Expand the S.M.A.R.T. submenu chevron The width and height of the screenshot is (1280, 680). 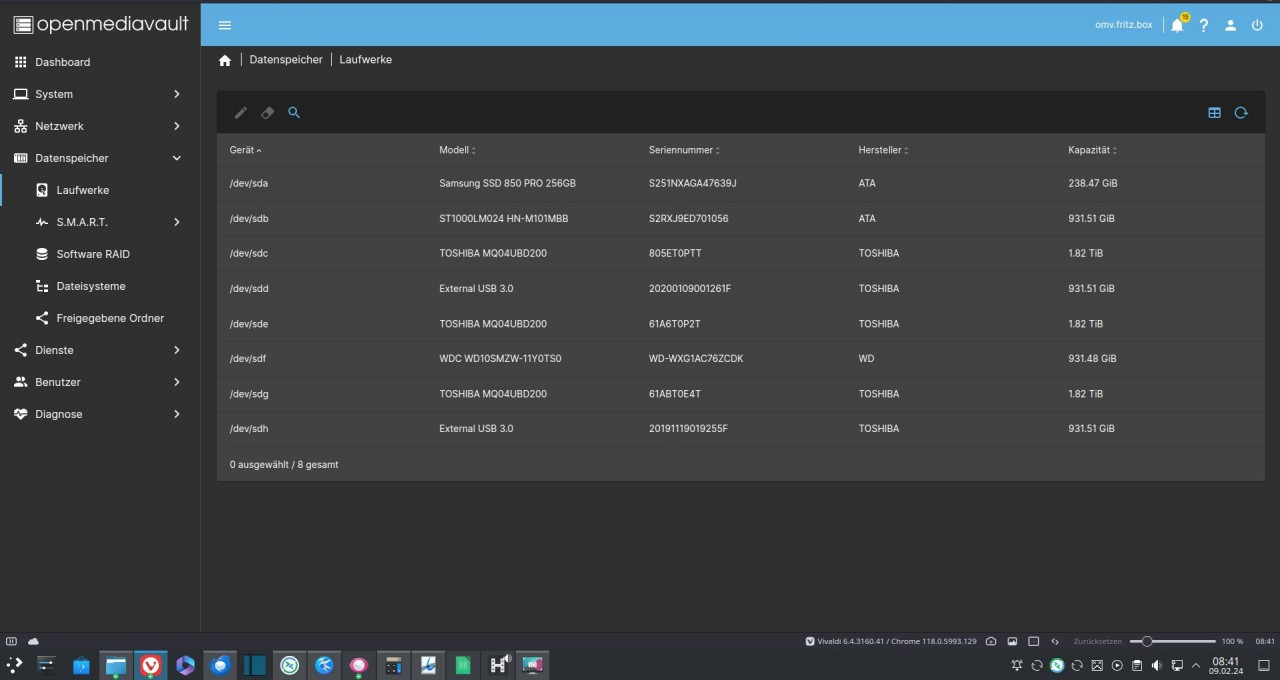click(177, 222)
